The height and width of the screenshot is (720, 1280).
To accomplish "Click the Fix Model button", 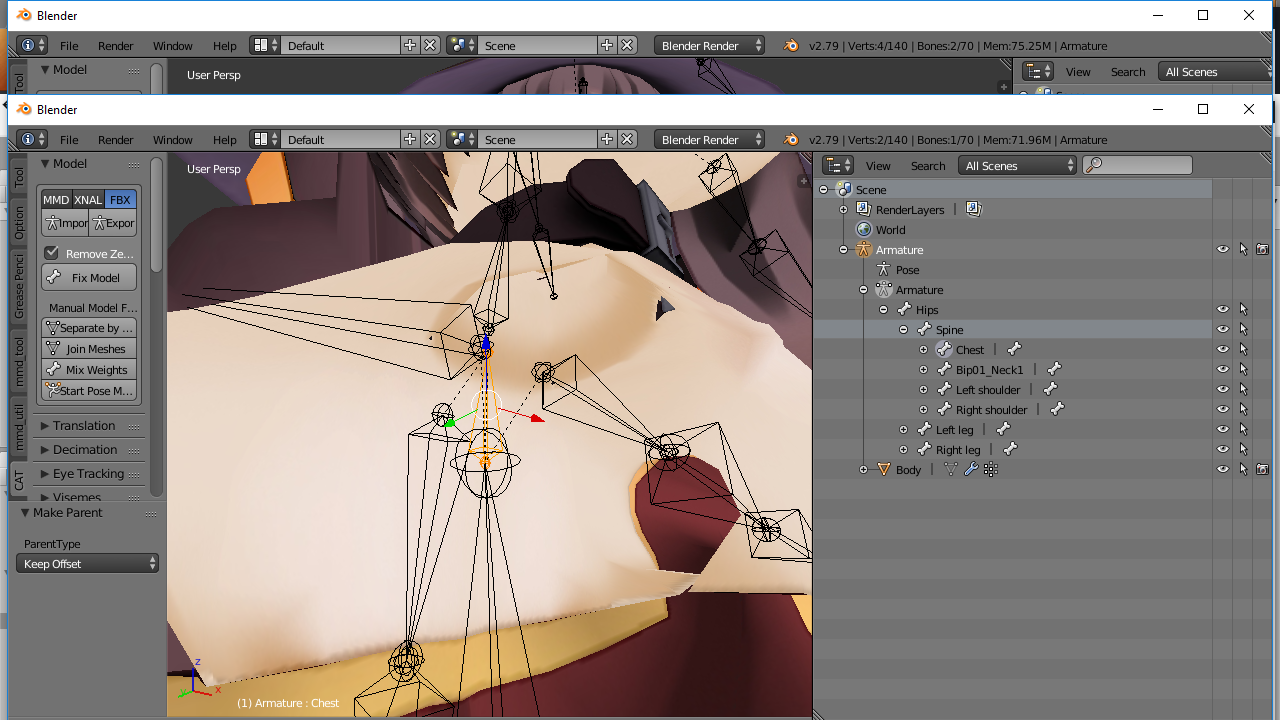I will [88, 278].
